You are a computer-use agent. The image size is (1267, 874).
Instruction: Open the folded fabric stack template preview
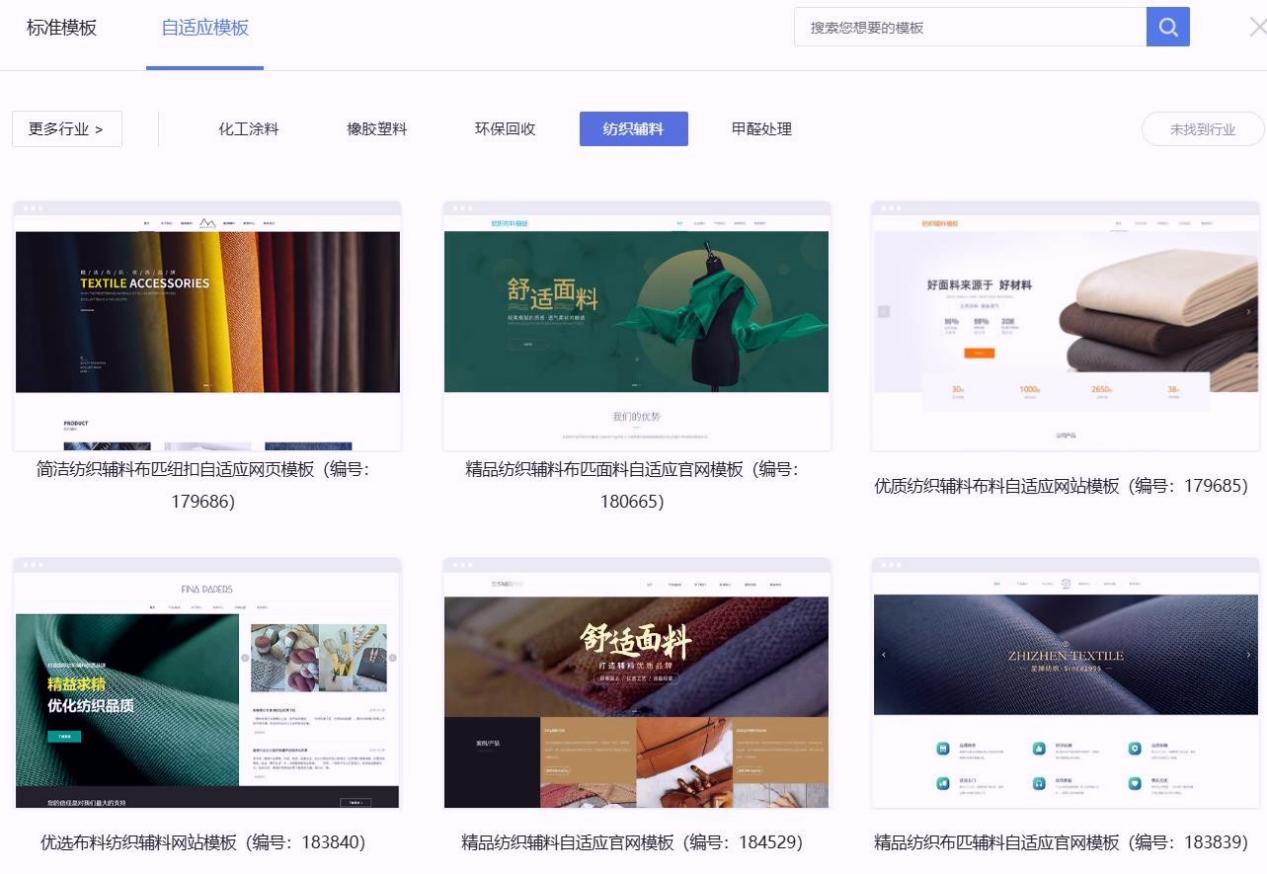pos(1065,326)
